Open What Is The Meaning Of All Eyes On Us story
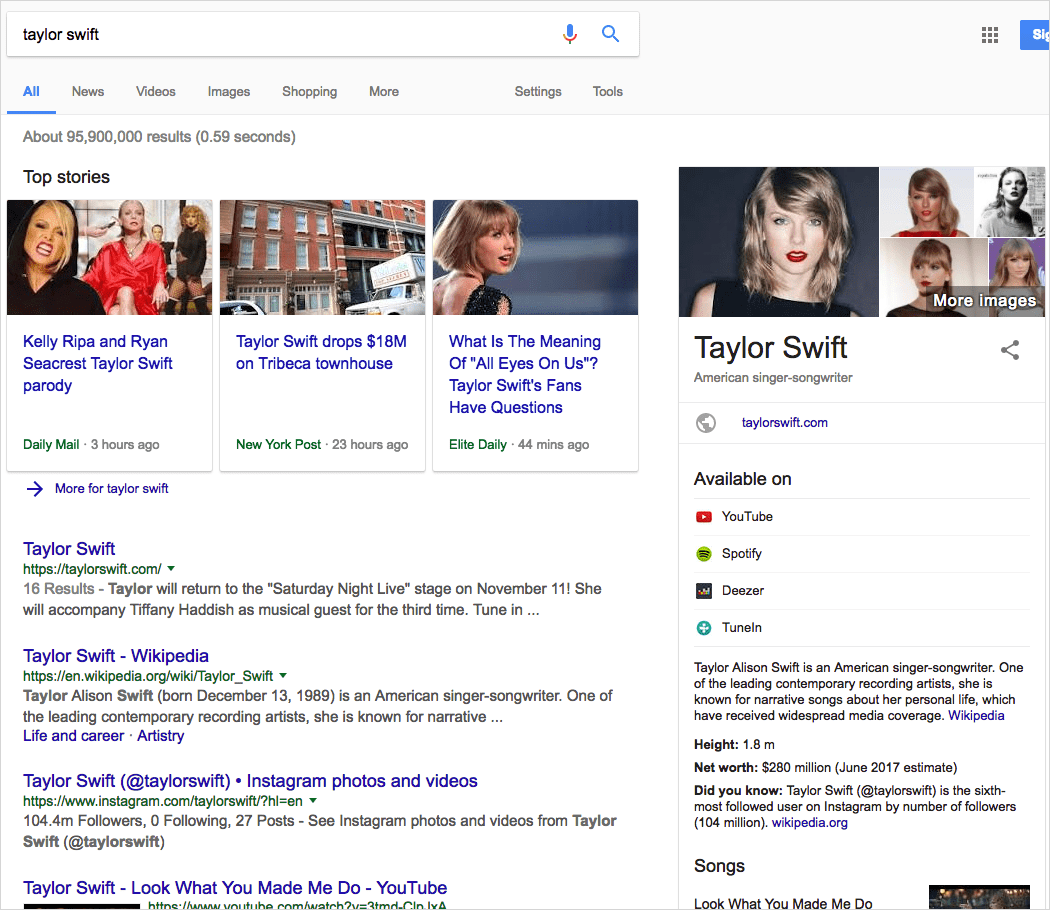Screen dimensions: 1050x910 (x=525, y=374)
